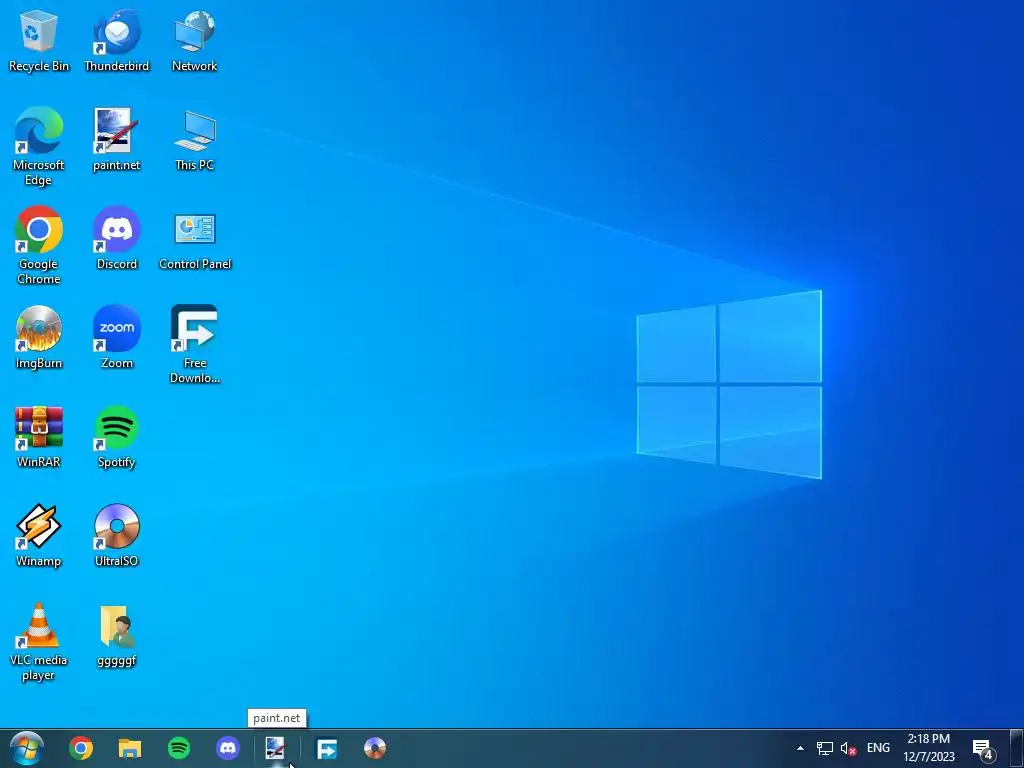Select the Recycle Bin desktop icon
Screen dimensions: 1024x768
(39, 40)
